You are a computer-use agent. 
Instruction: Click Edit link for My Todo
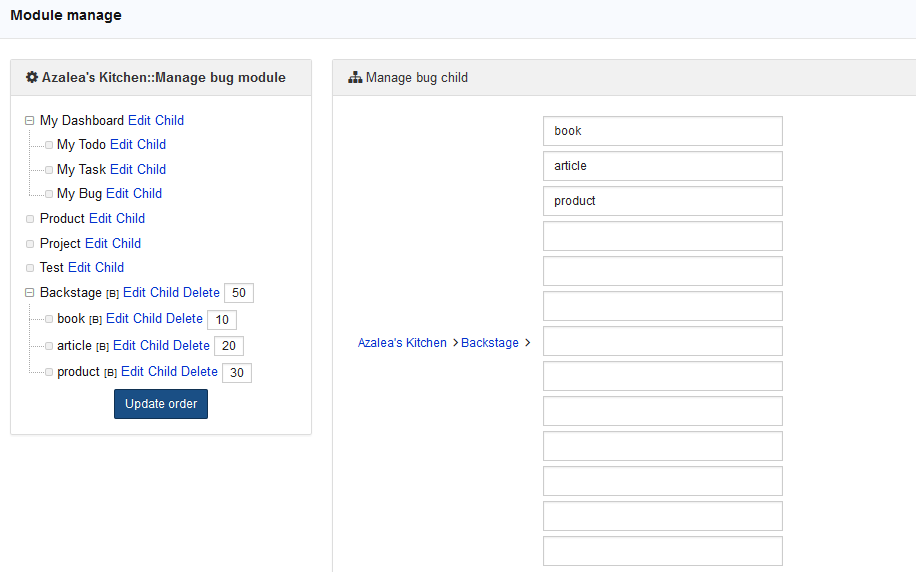[x=121, y=145]
